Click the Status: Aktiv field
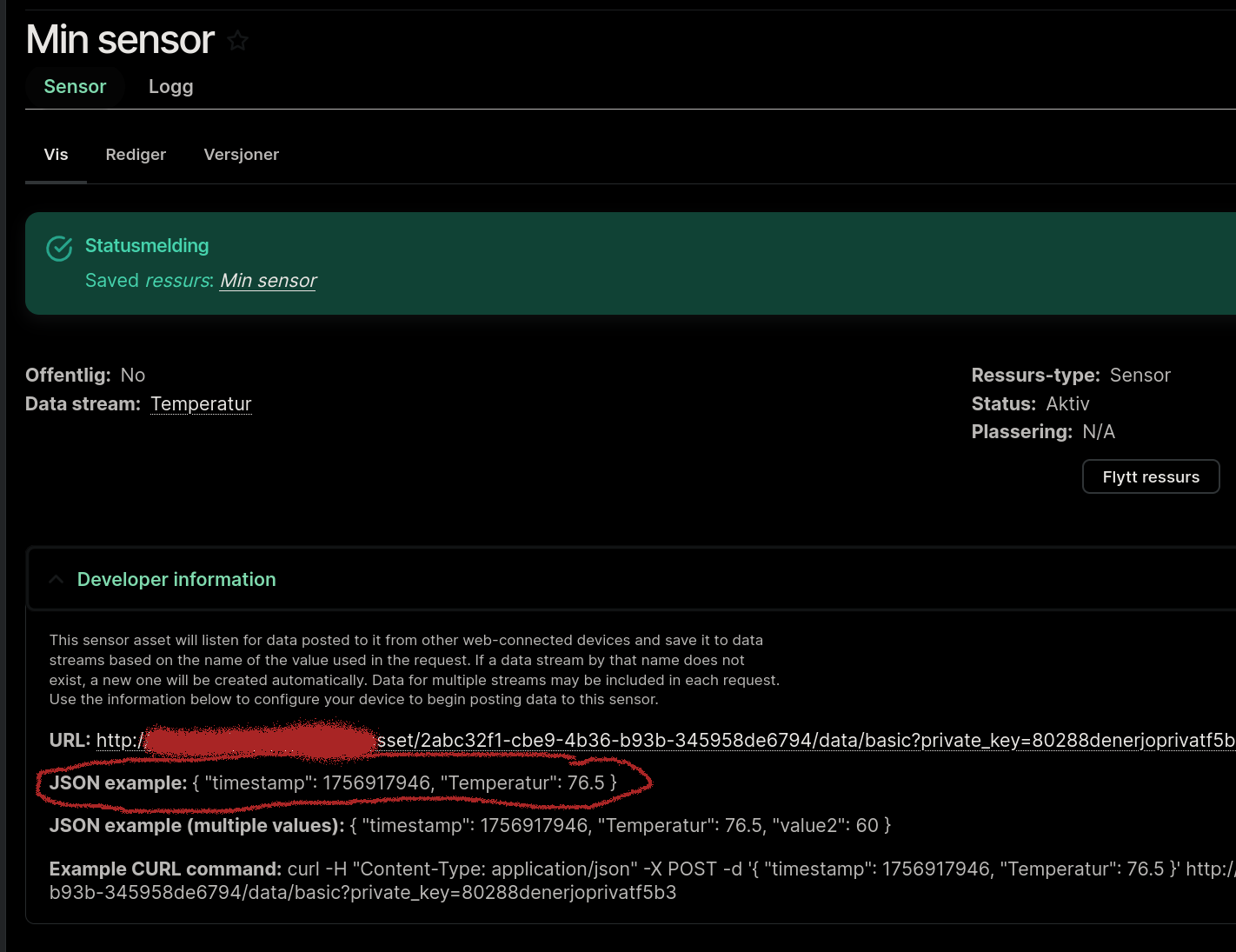Screen dimensions: 1236x952 click(1030, 404)
